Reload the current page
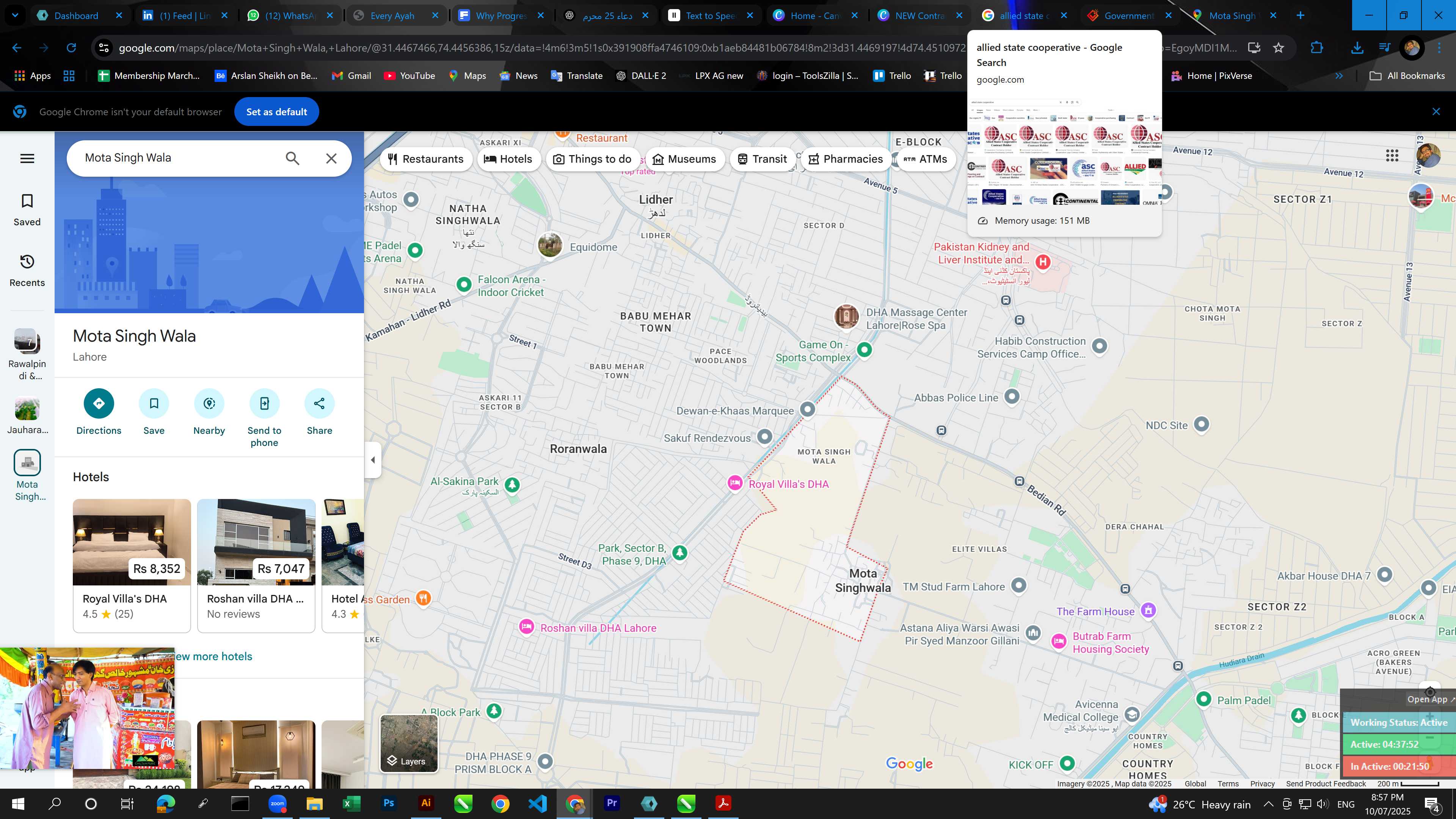The image size is (1456, 819). pyautogui.click(x=71, y=48)
